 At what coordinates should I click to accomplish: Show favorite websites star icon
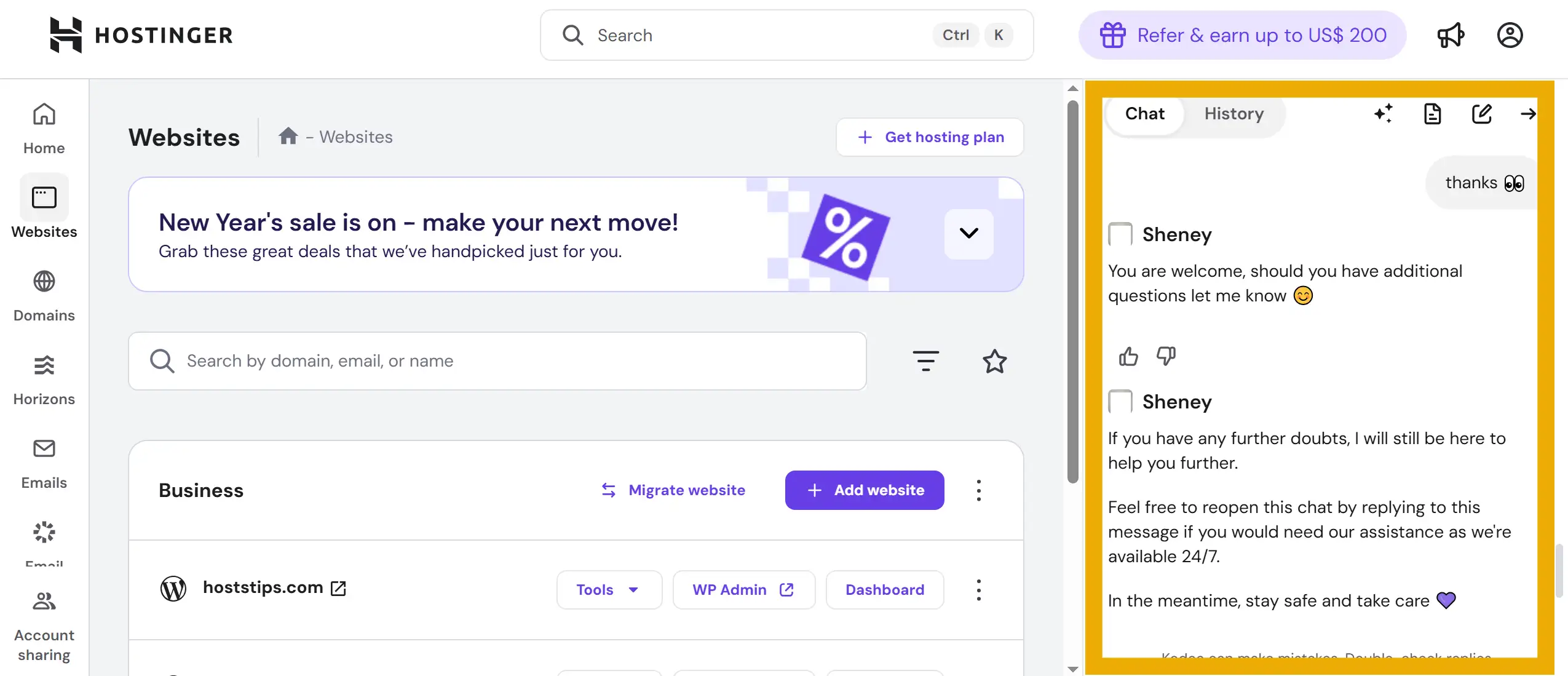pyautogui.click(x=994, y=361)
